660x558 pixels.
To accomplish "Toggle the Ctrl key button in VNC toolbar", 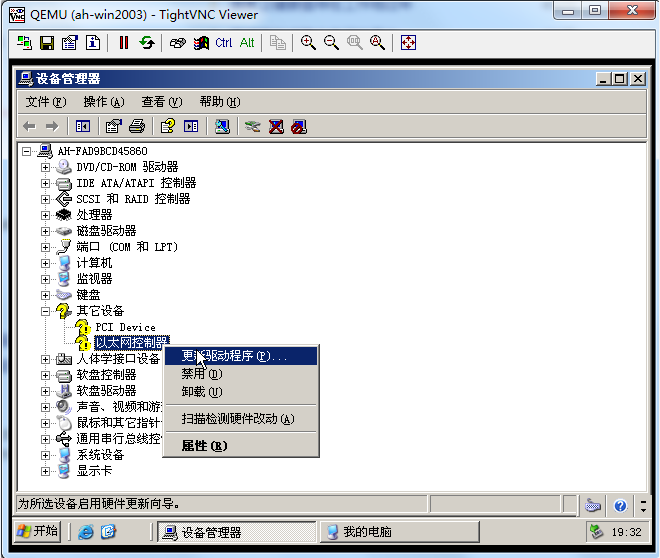I will click(224, 43).
